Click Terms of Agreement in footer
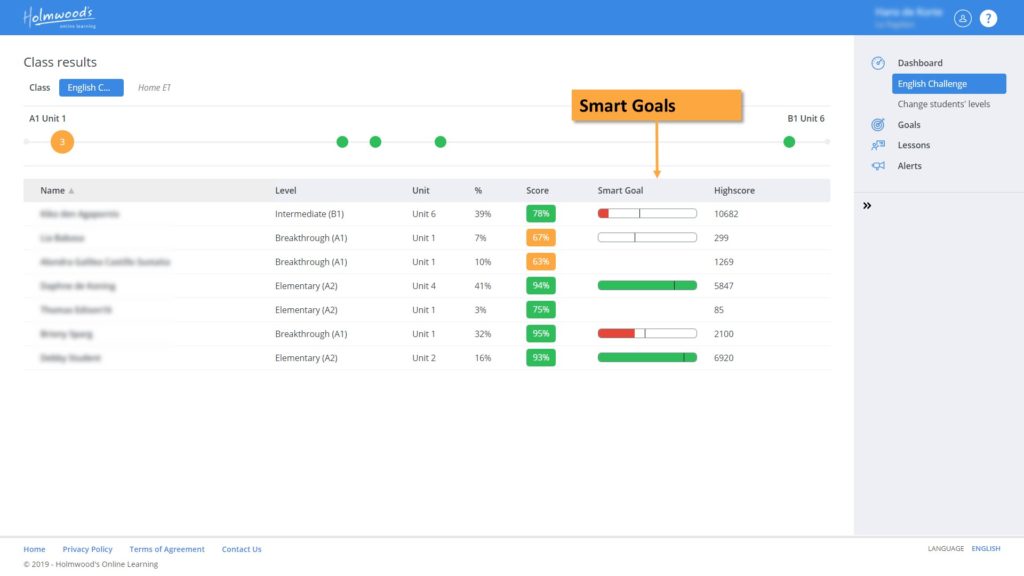The height and width of the screenshot is (576, 1024). point(166,548)
